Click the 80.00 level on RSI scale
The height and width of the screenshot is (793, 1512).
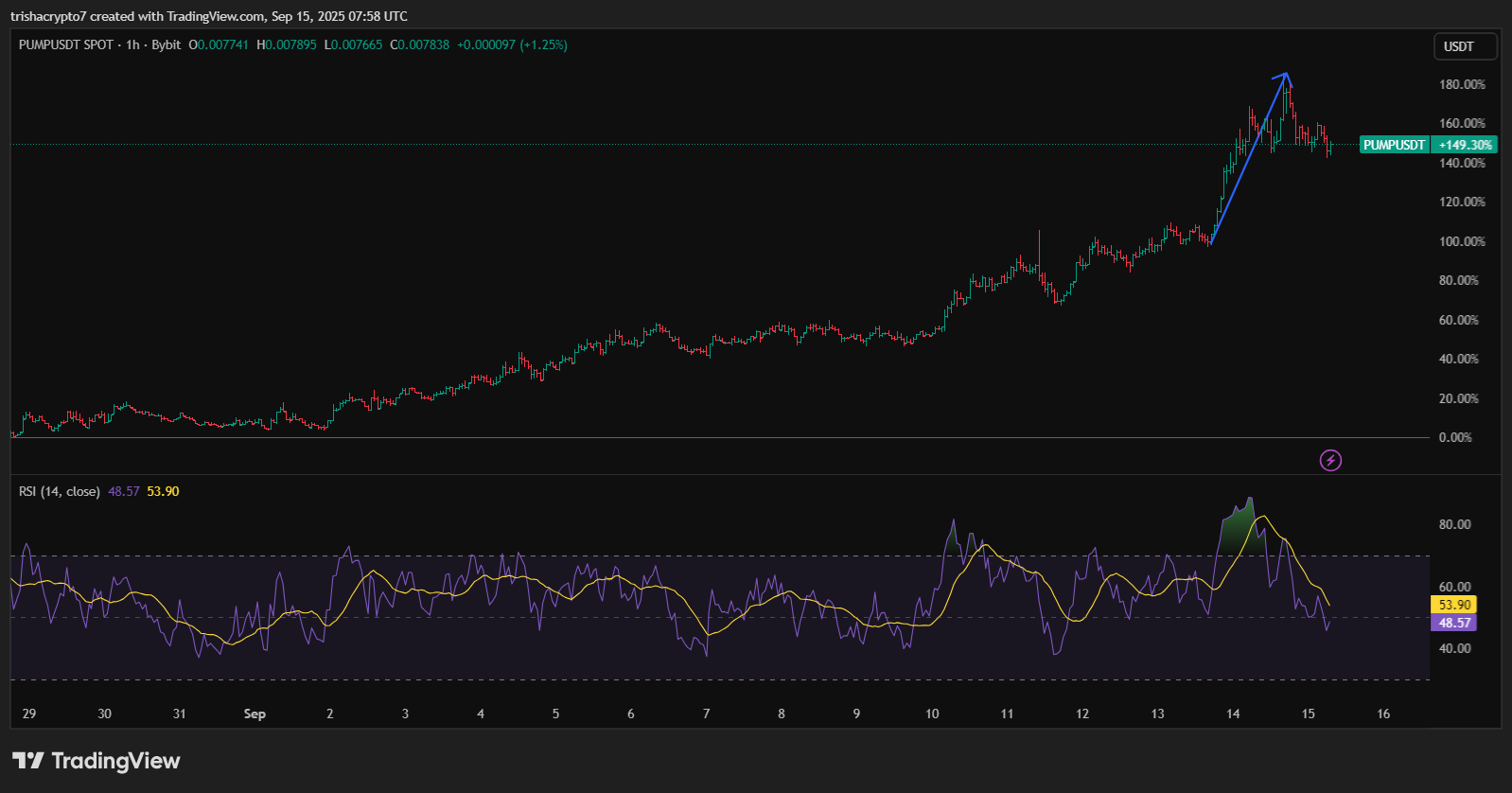pyautogui.click(x=1454, y=524)
